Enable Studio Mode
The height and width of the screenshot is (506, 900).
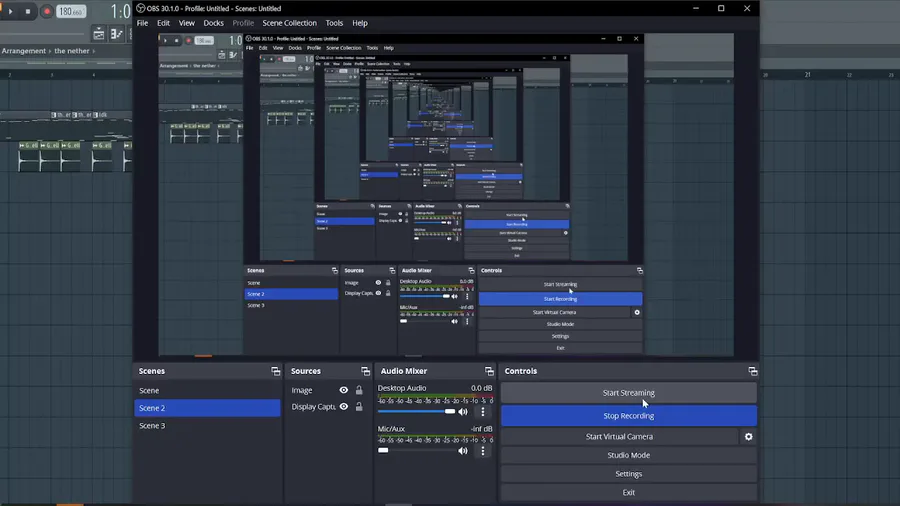pos(629,455)
